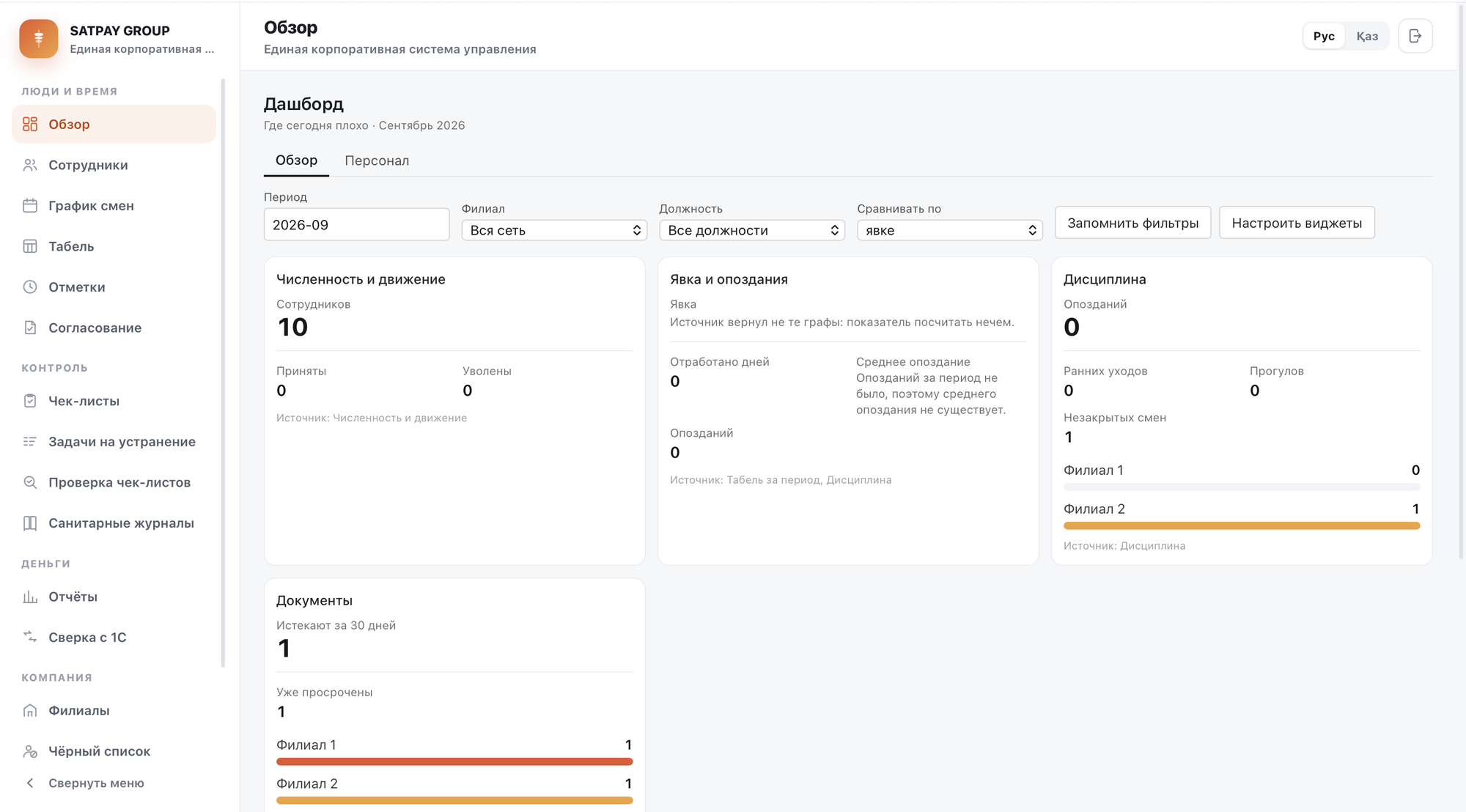Click the Уже просрочены label
1466x812 pixels.
click(324, 693)
